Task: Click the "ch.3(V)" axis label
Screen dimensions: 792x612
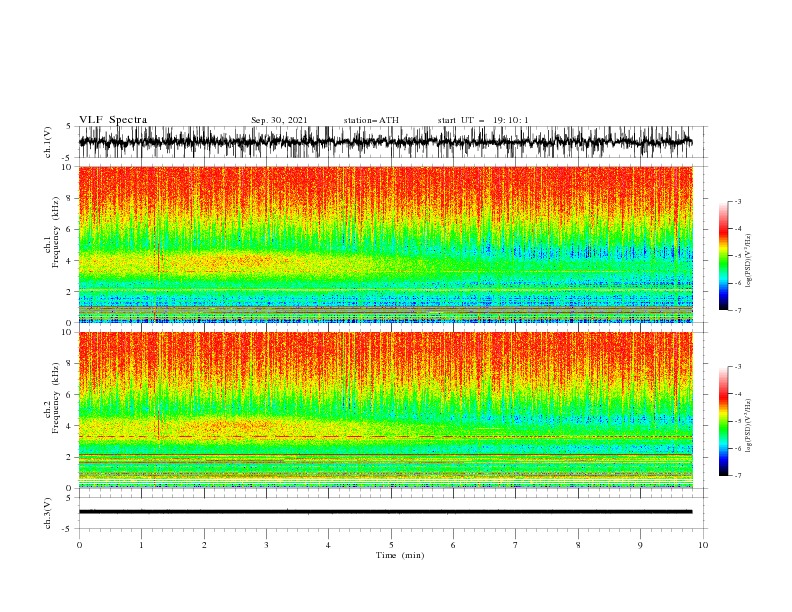Action: click(48, 513)
